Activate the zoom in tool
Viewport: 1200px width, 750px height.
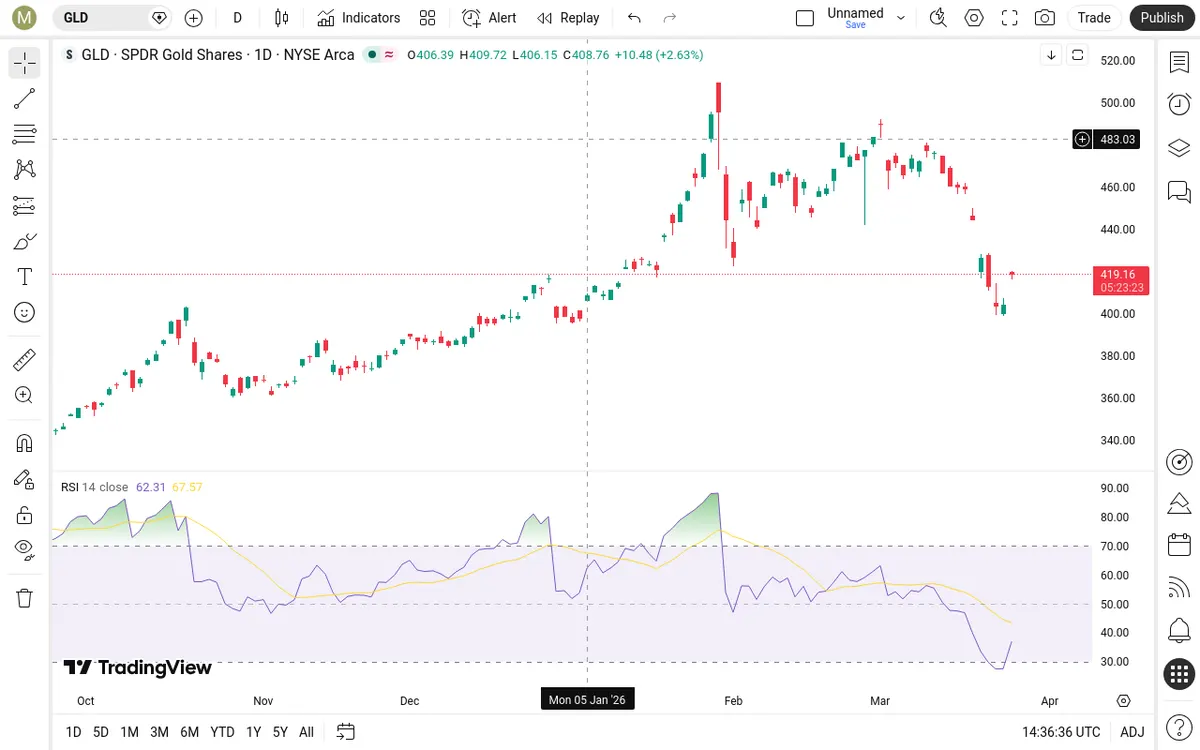[25, 395]
